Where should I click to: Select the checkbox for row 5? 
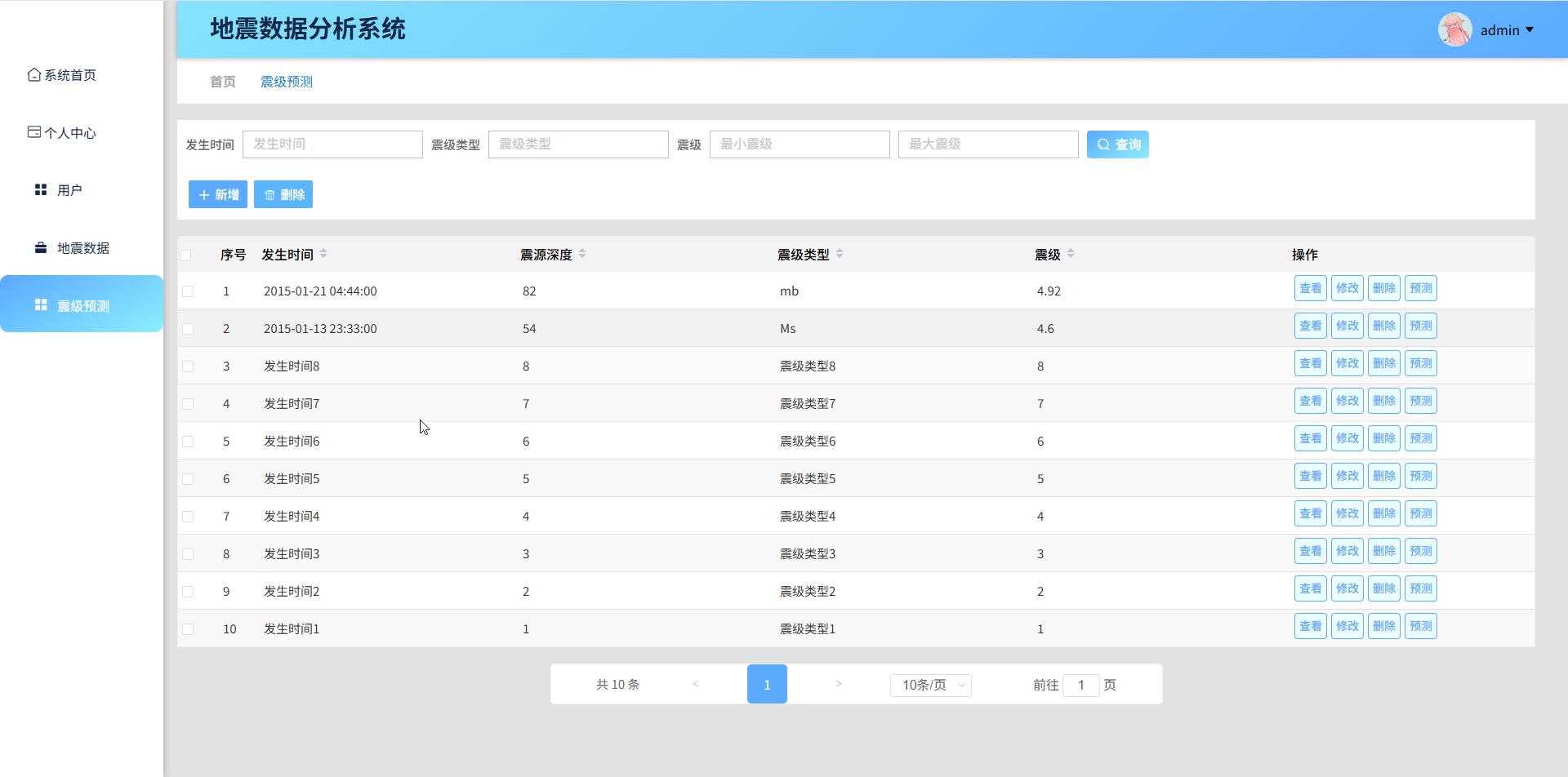[188, 442]
